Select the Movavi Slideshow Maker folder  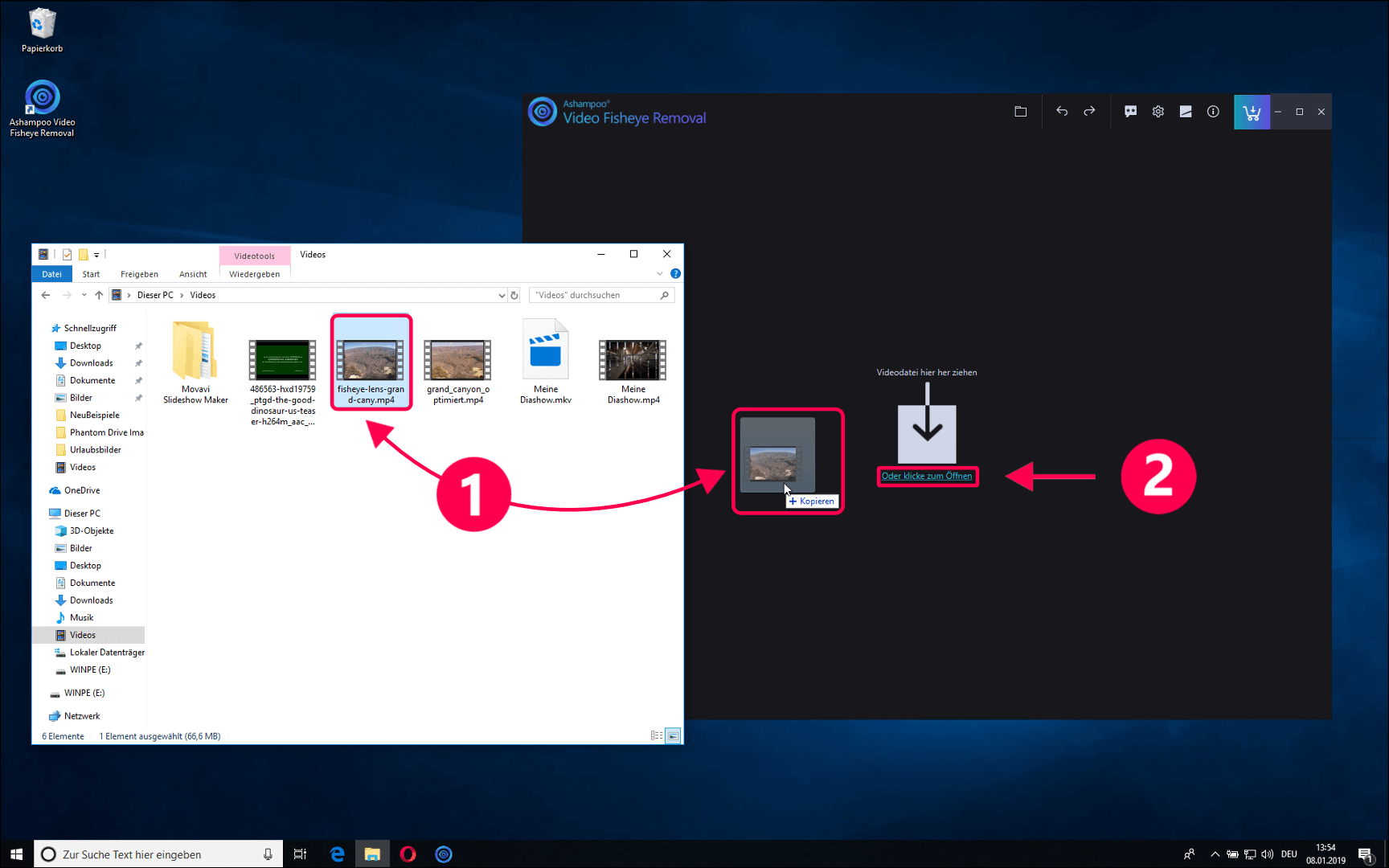(195, 362)
